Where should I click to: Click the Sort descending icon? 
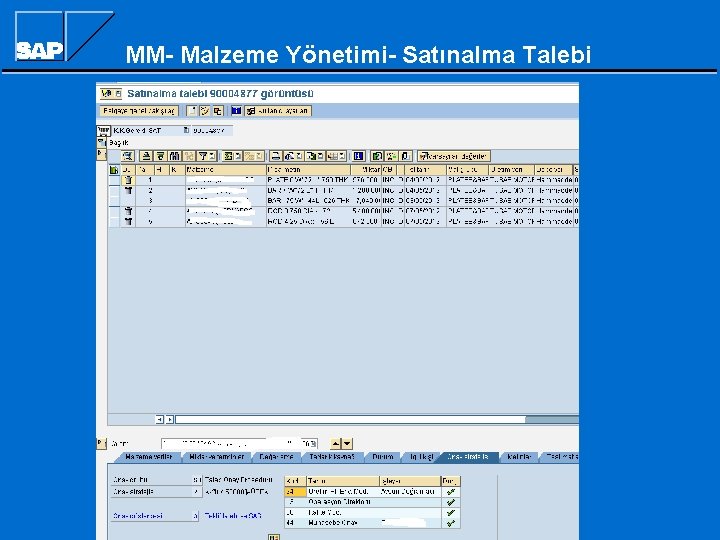160,156
